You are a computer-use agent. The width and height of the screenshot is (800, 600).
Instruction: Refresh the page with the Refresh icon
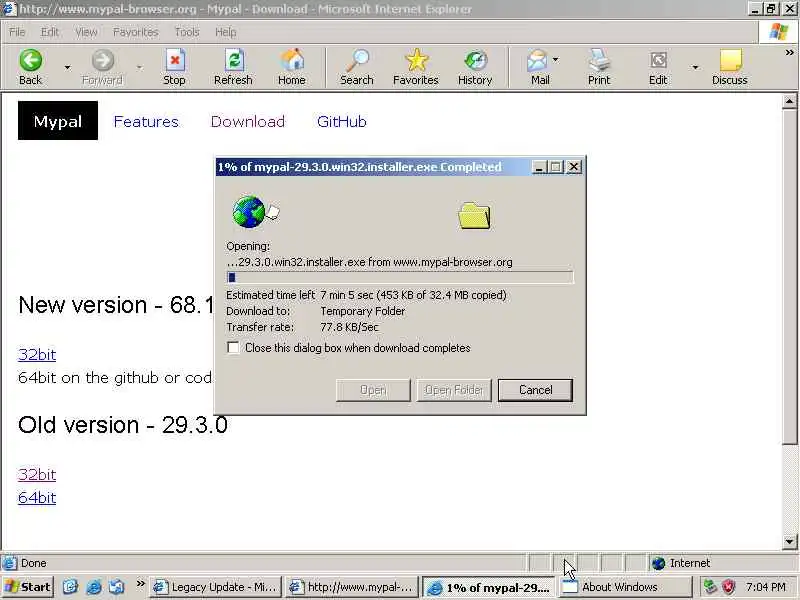234,60
